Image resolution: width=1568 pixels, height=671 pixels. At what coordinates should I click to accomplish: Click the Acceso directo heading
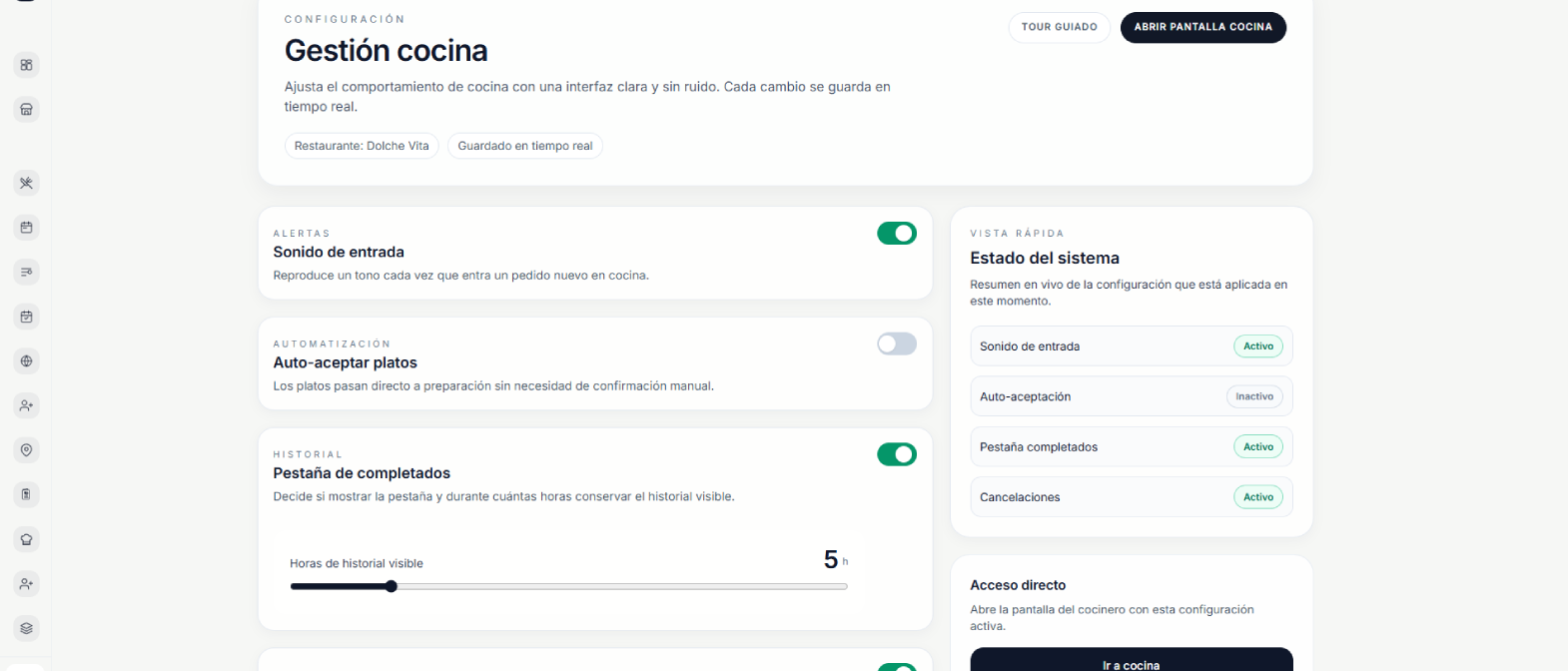1018,585
